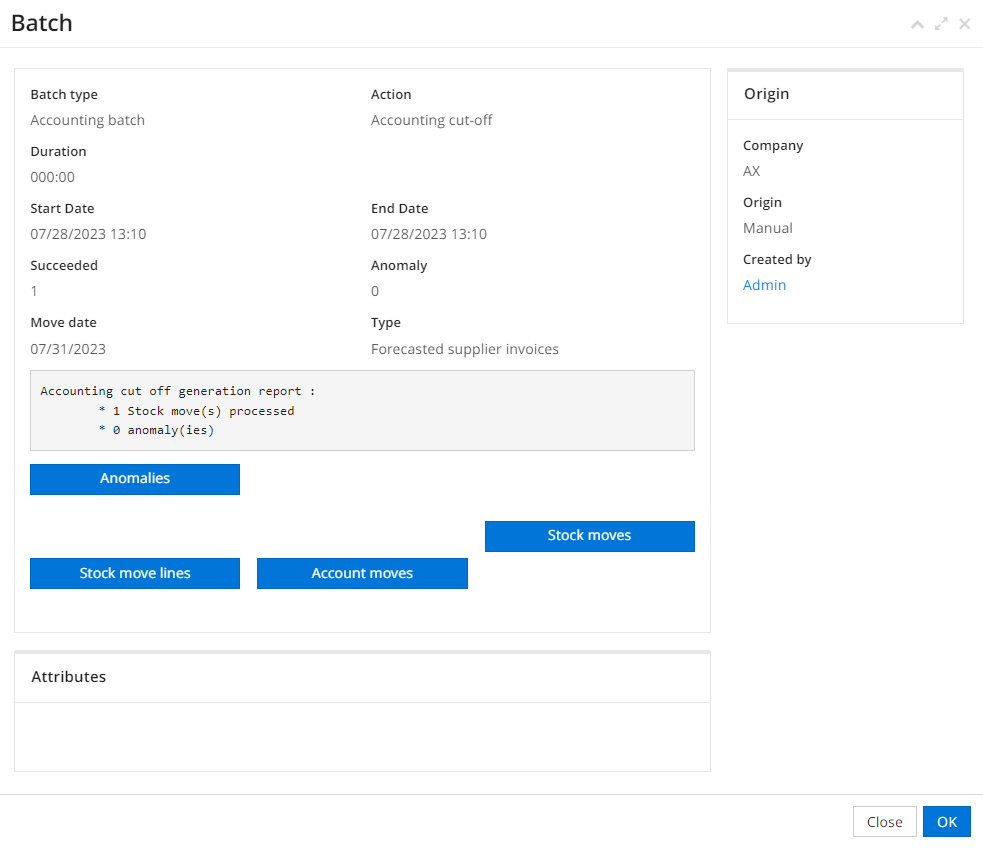Select Forecasted supplier invoices type value
Viewport: 983px width, 849px height.
pyautogui.click(x=465, y=349)
